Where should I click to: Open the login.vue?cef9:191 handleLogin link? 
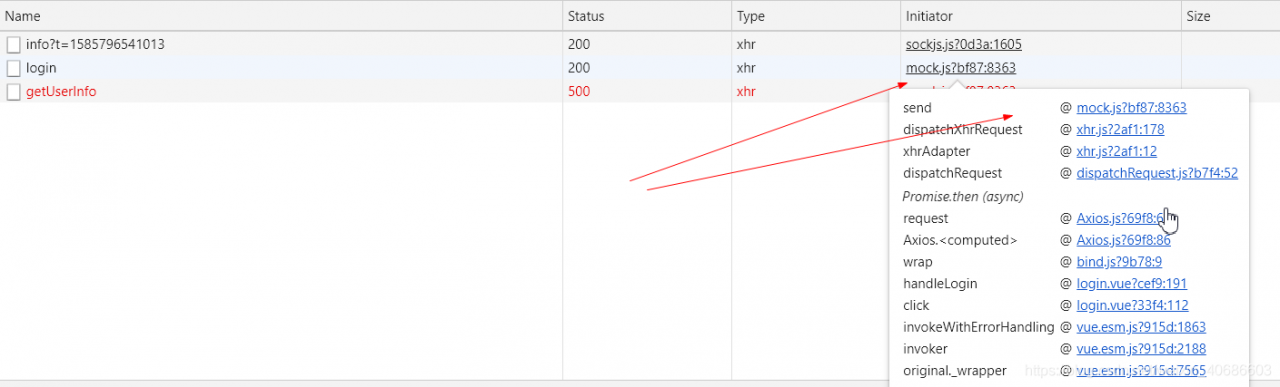1131,284
